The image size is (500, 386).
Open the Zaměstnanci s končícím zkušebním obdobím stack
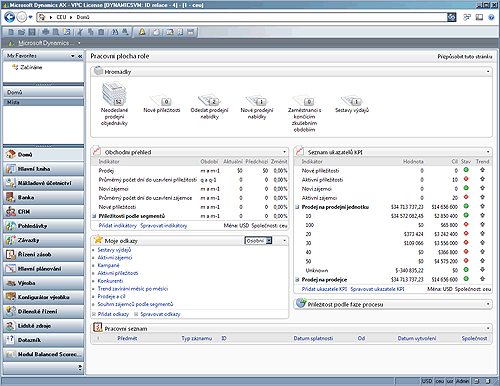point(304,113)
